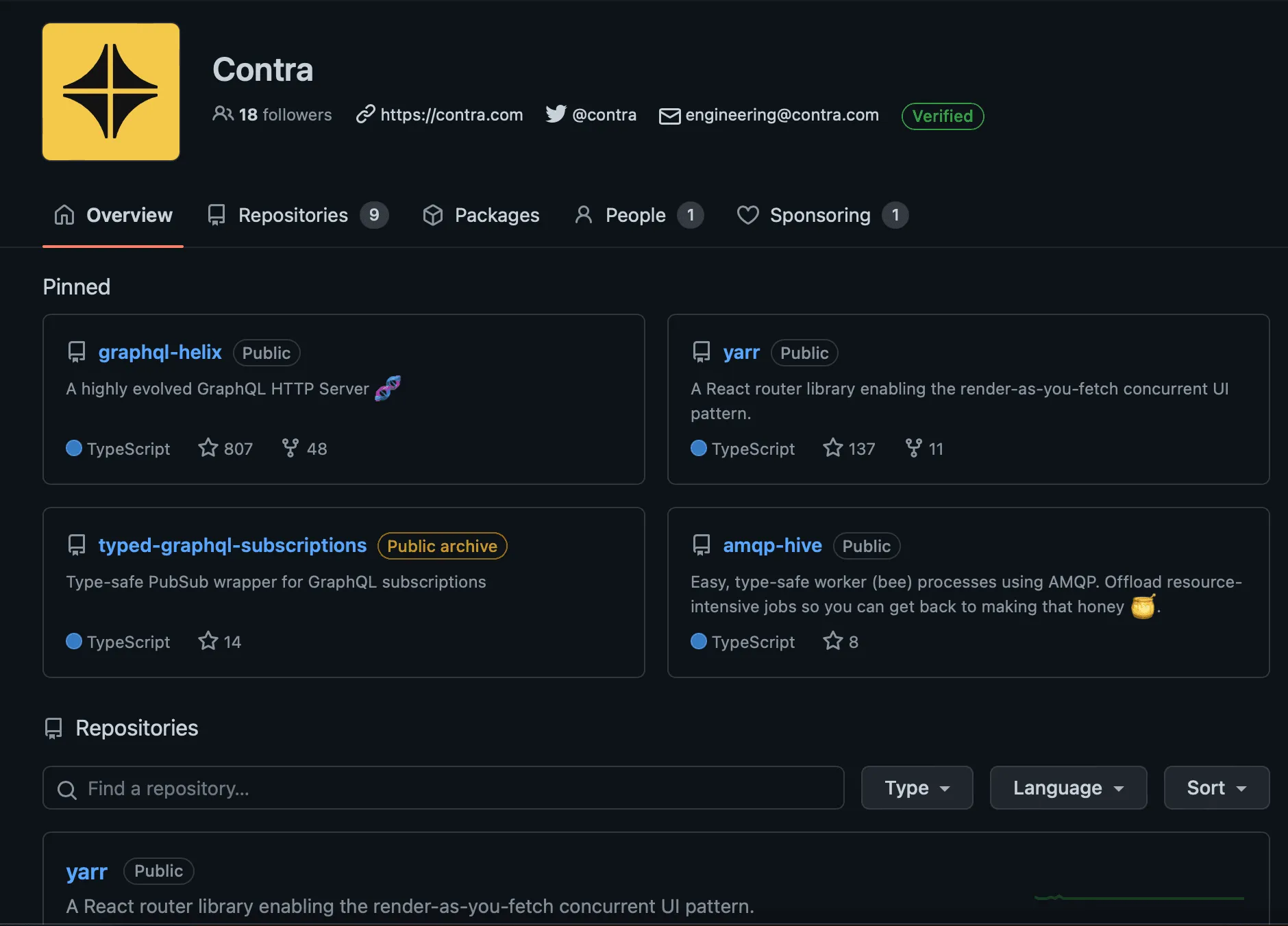The image size is (1288, 926).
Task: Click the repository book icon beside amqp-hive
Action: (701, 545)
